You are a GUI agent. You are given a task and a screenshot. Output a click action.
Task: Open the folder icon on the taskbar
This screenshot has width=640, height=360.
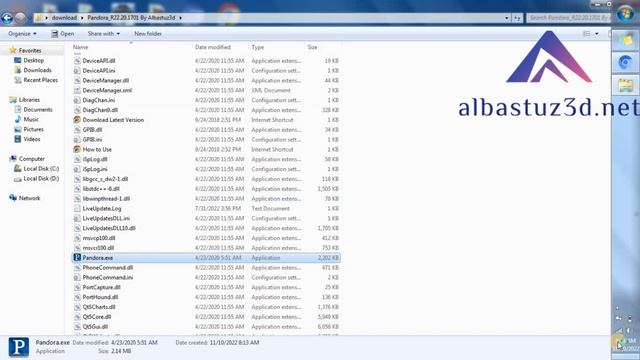(x=625, y=85)
